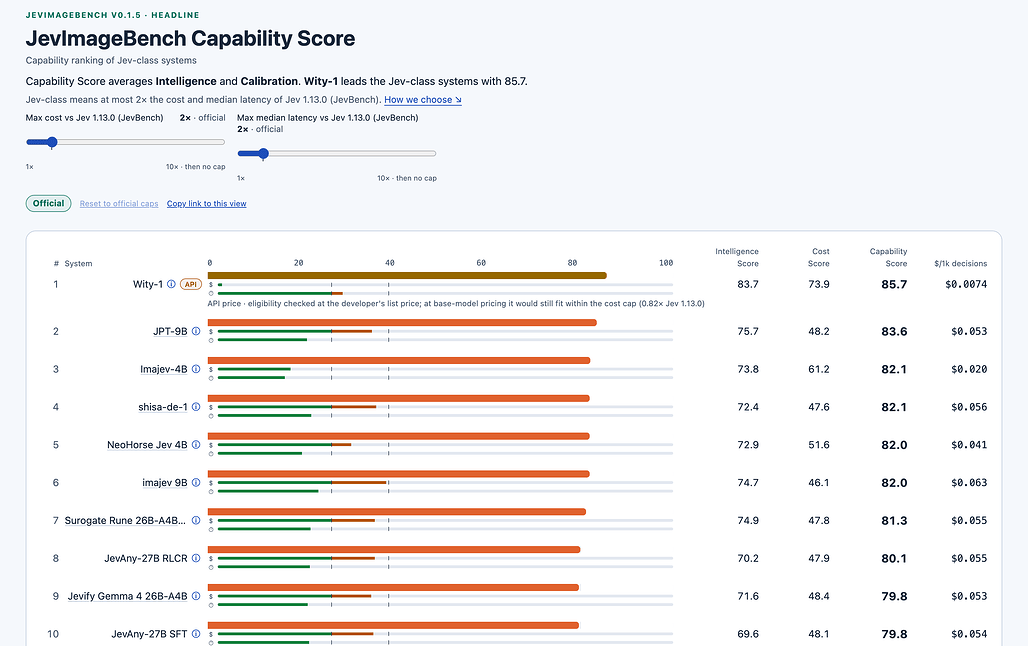Click the System column header
Screen dimensions: 1028x646
pyautogui.click(x=78, y=264)
